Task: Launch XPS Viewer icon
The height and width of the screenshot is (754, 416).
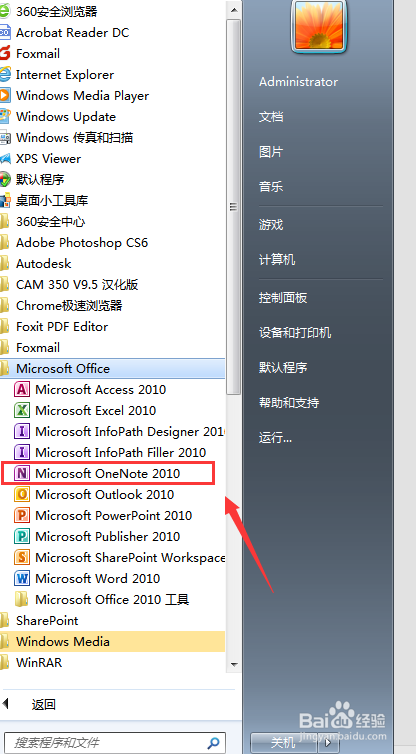Action: pos(4,159)
